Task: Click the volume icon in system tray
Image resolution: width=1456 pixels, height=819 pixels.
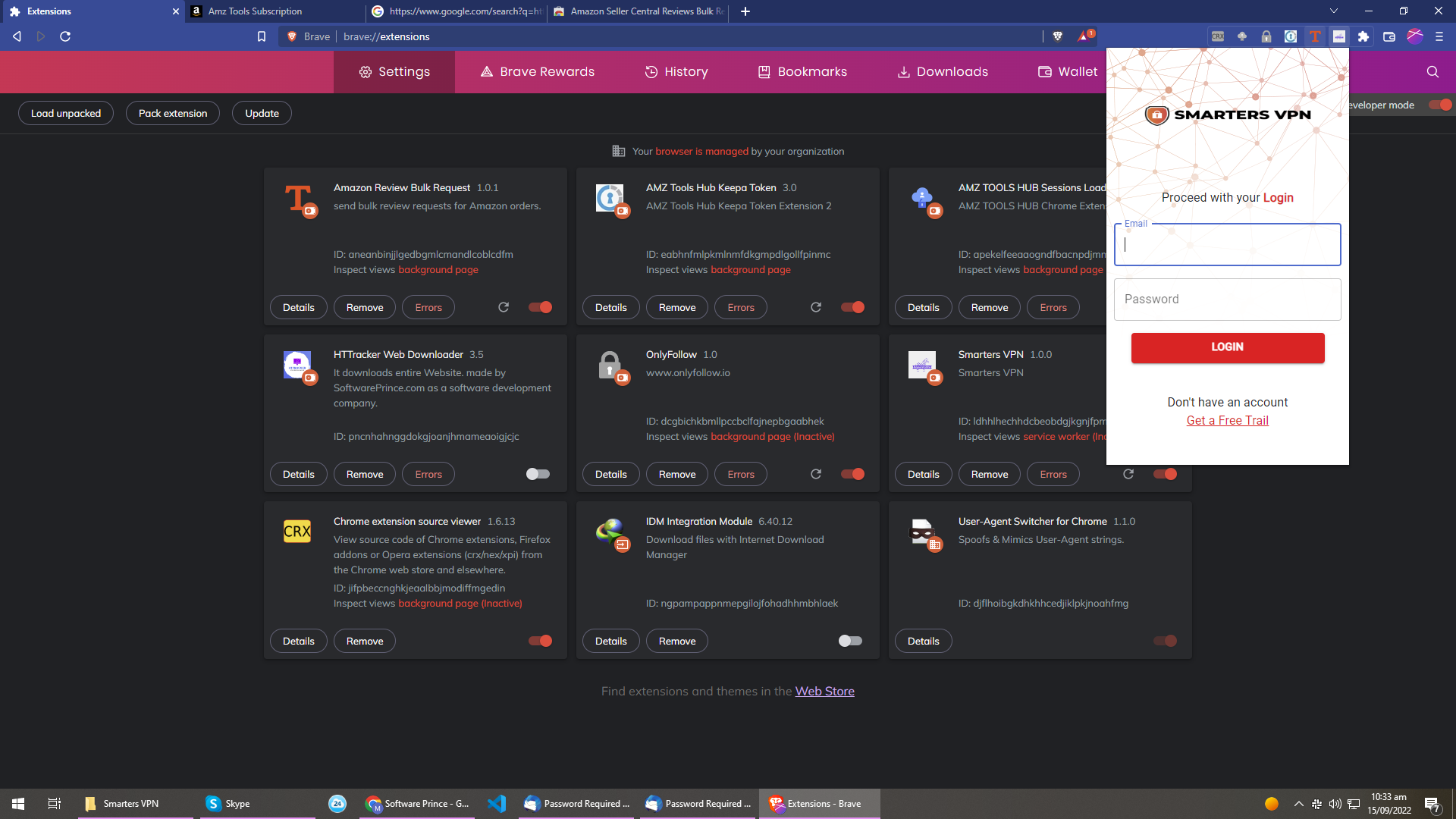Action: click(1335, 804)
